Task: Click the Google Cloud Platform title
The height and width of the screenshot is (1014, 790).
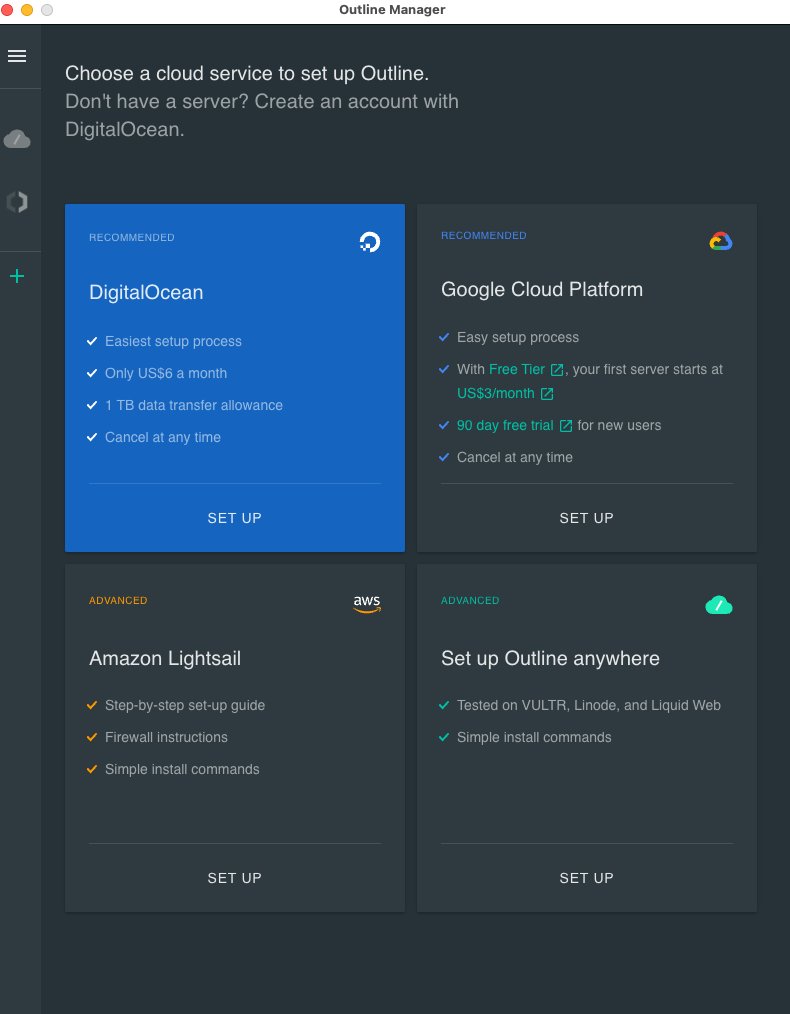Action: point(542,289)
